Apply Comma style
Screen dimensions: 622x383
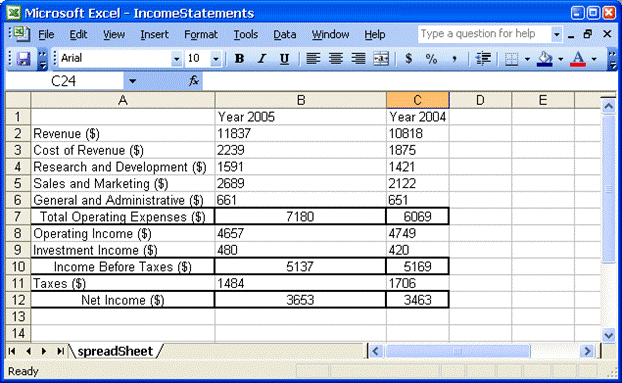coord(454,59)
